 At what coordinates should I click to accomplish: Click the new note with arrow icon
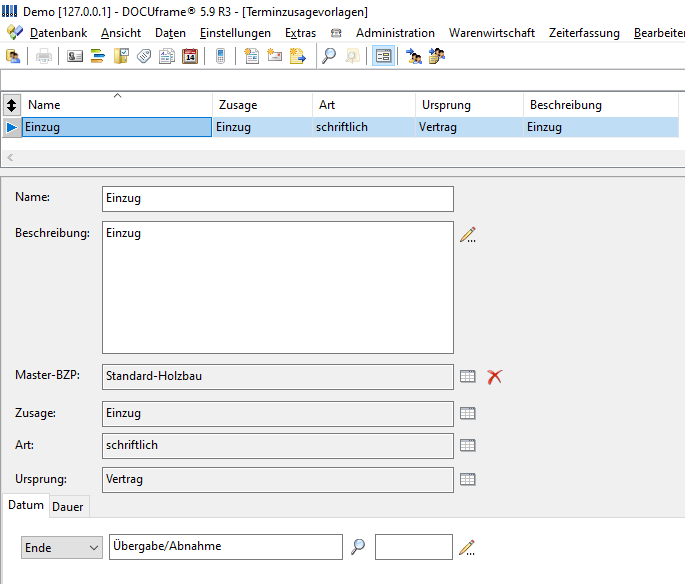tap(298, 56)
